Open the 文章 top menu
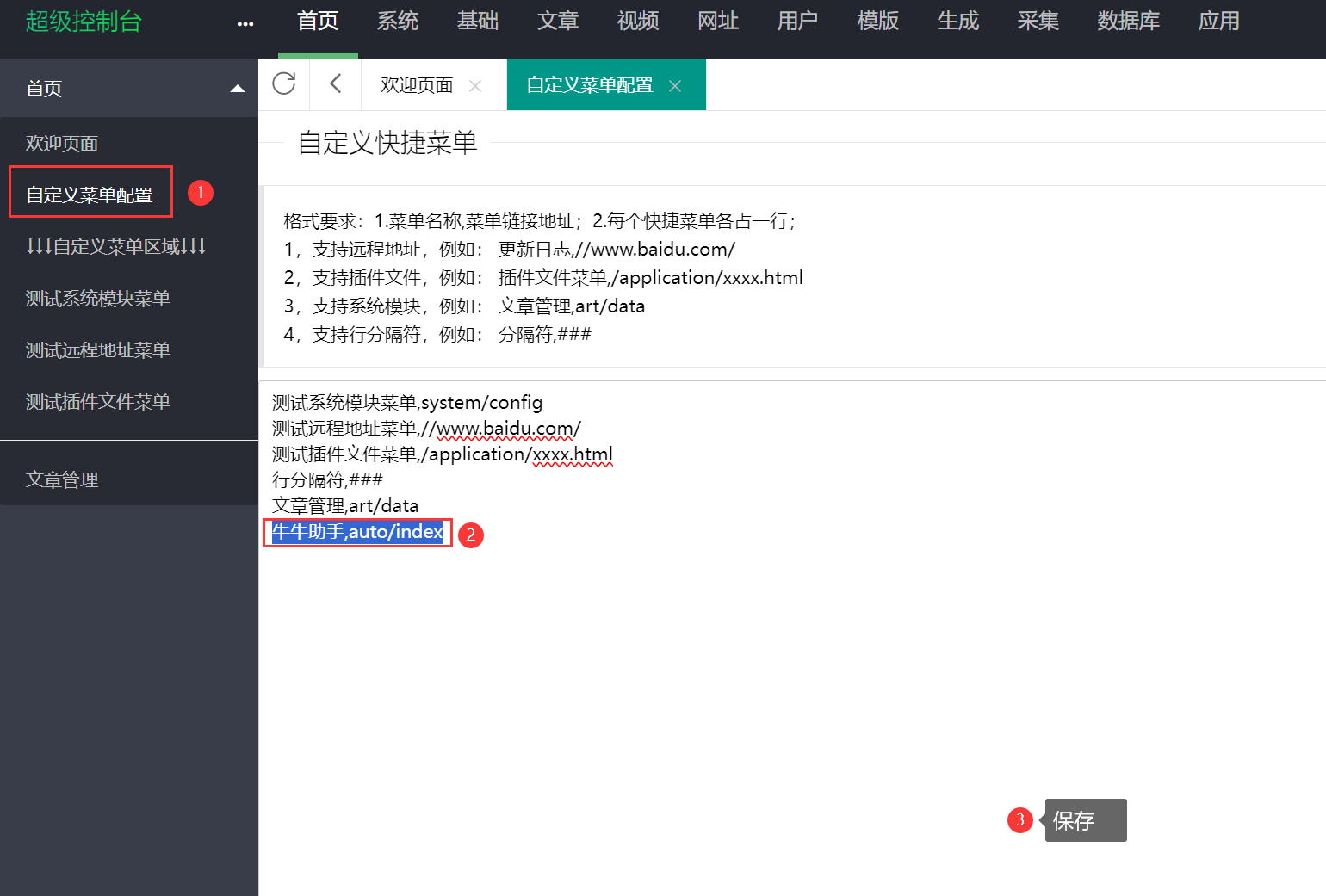This screenshot has height=896, width=1326. (x=558, y=22)
